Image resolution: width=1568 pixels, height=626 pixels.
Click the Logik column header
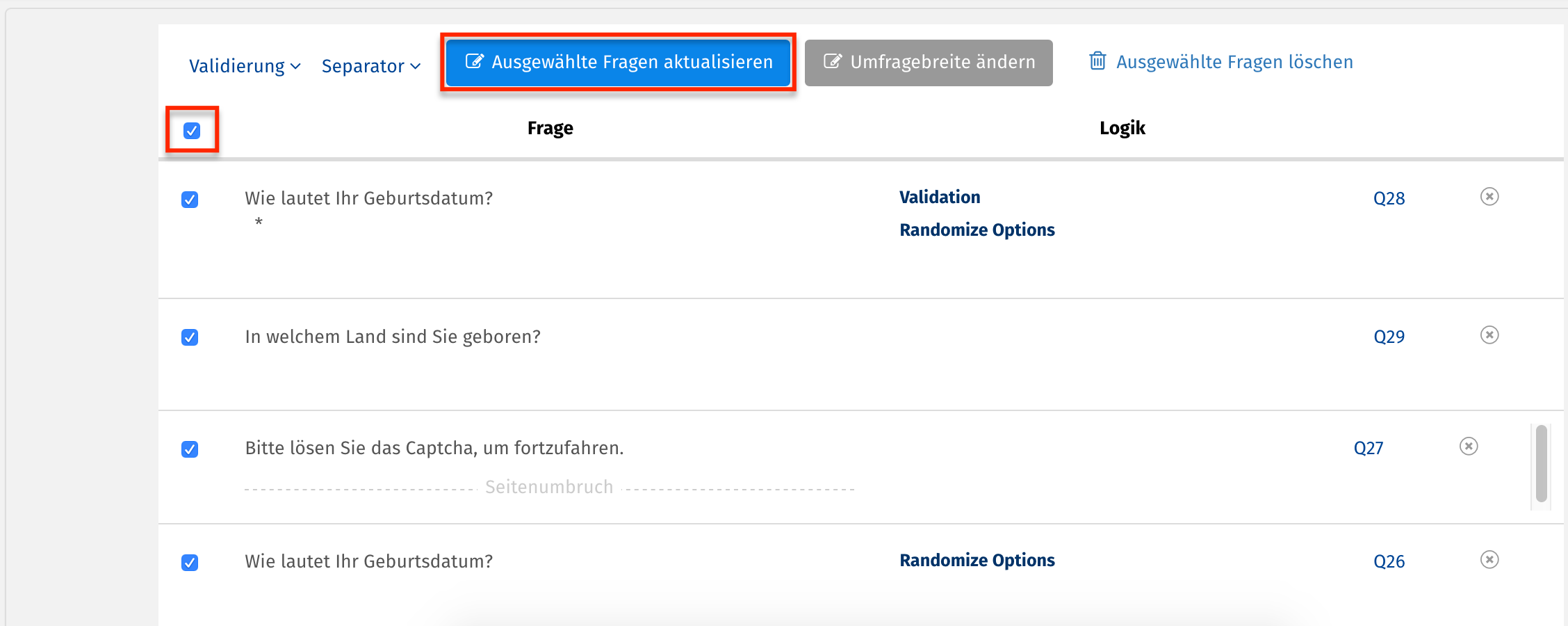click(1122, 127)
